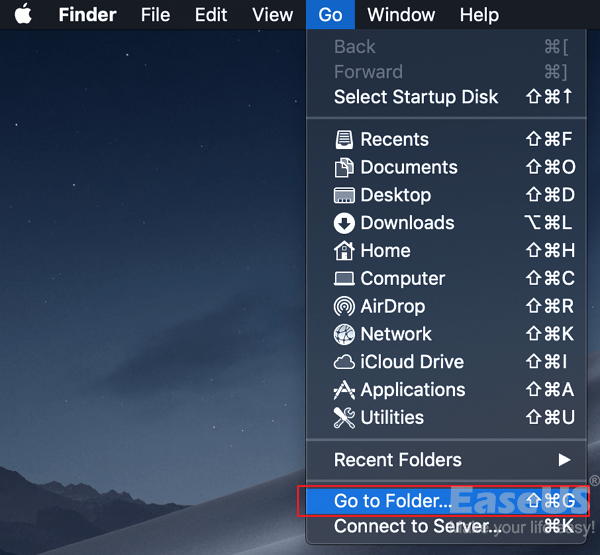Image resolution: width=600 pixels, height=555 pixels.
Task: Select Connect to Server... option
Action: click(x=417, y=526)
